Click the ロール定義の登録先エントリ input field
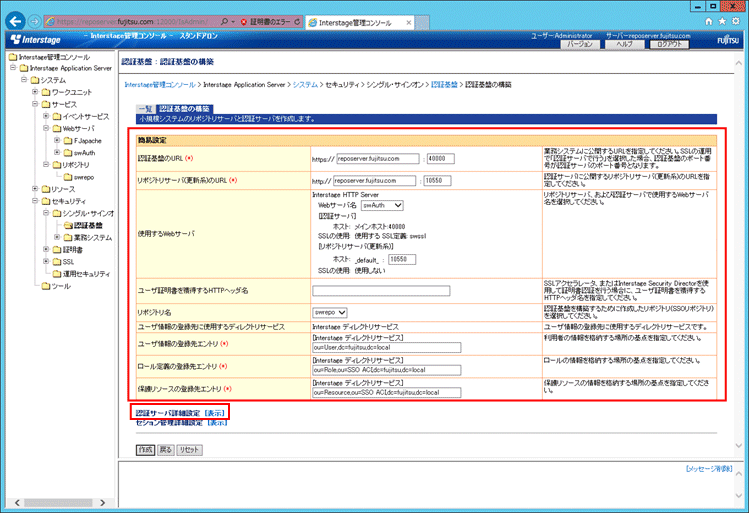749x513 pixels. 387,370
